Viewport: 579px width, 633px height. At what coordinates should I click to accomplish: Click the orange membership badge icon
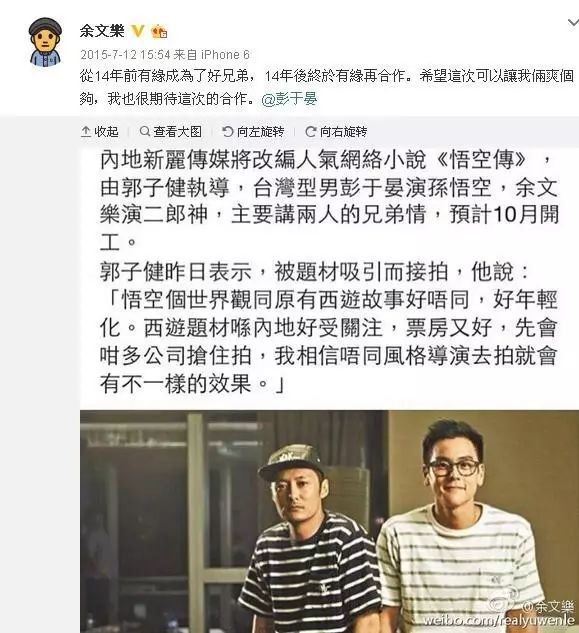[x=159, y=31]
